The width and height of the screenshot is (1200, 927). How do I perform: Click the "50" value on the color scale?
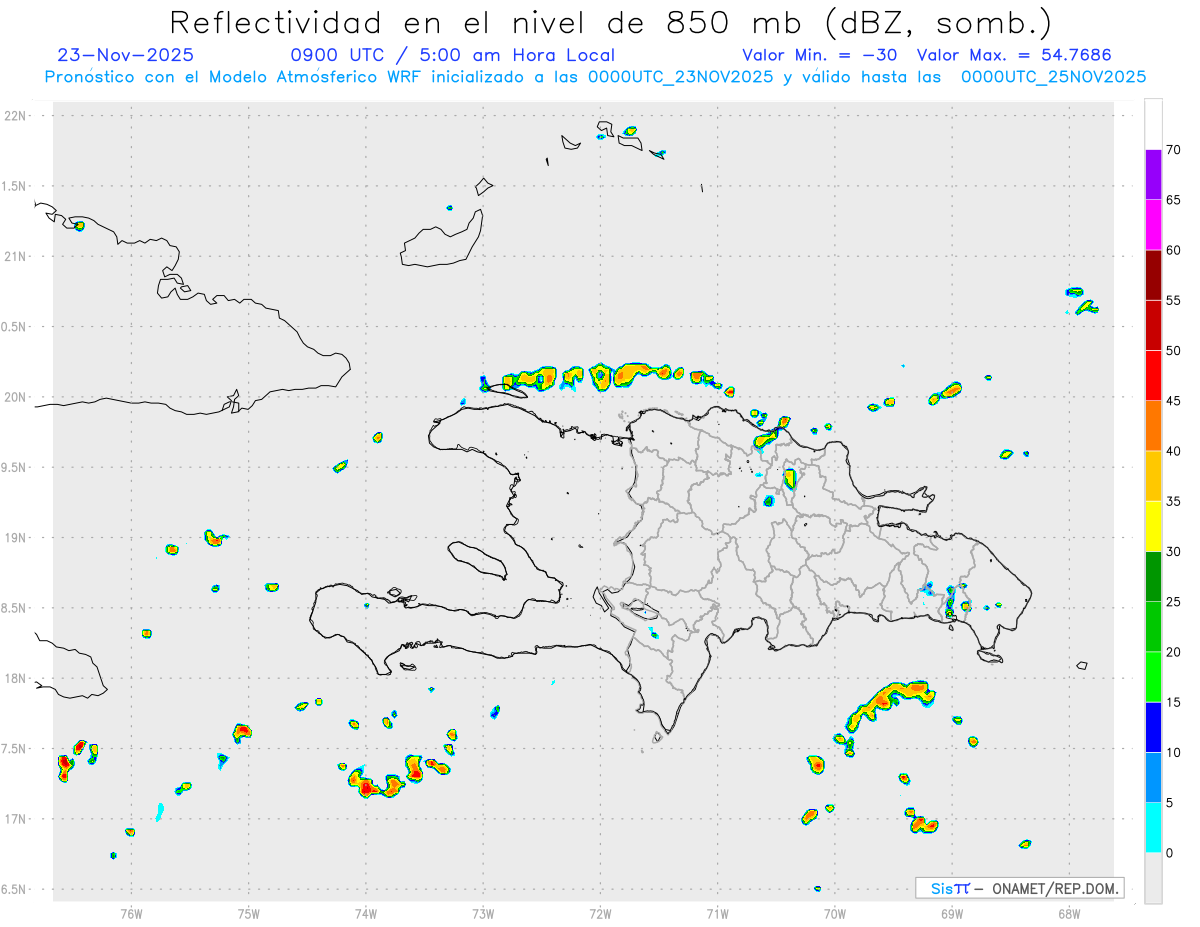coord(1174,351)
